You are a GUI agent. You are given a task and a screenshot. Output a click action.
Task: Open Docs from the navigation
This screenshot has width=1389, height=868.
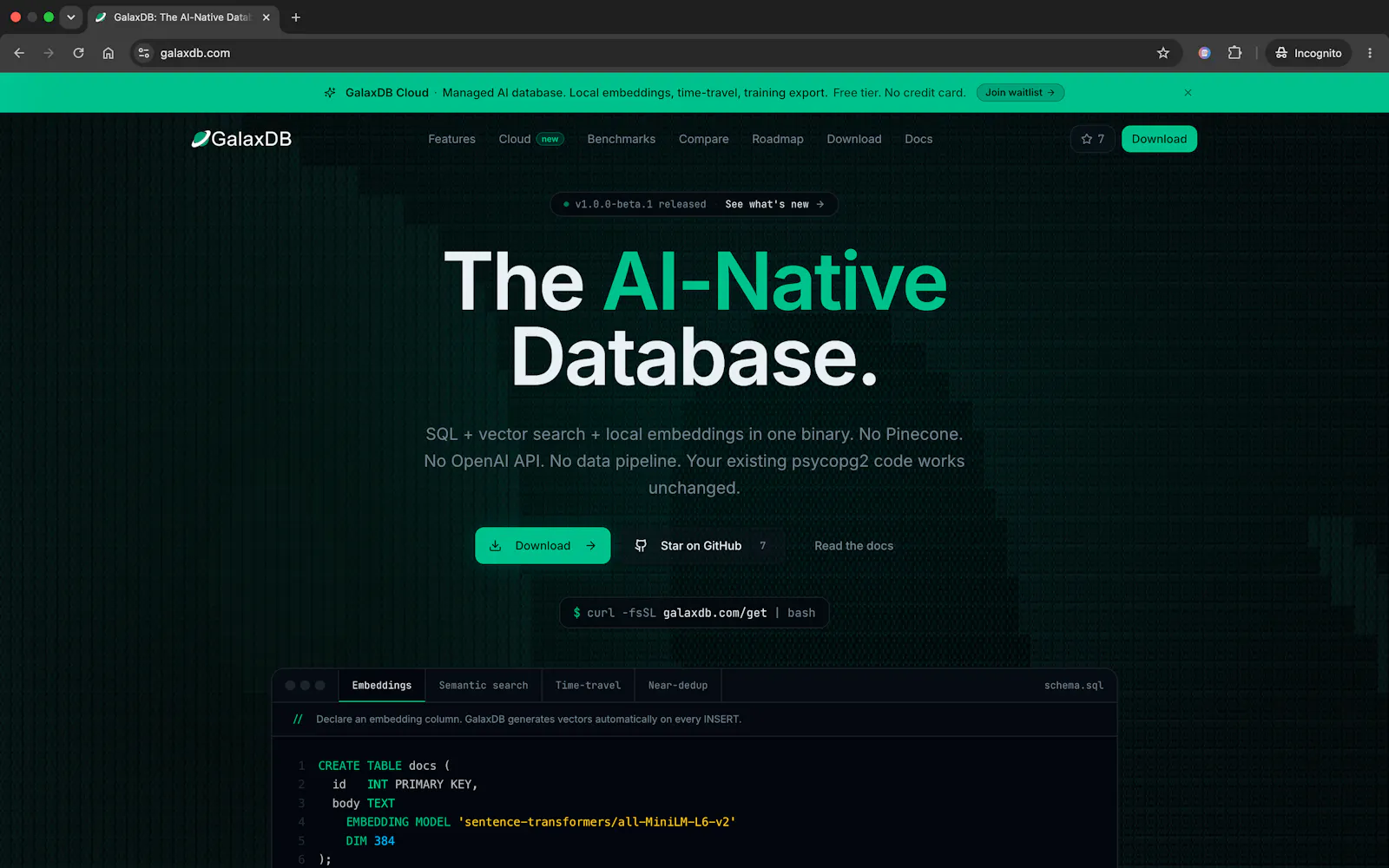[918, 139]
